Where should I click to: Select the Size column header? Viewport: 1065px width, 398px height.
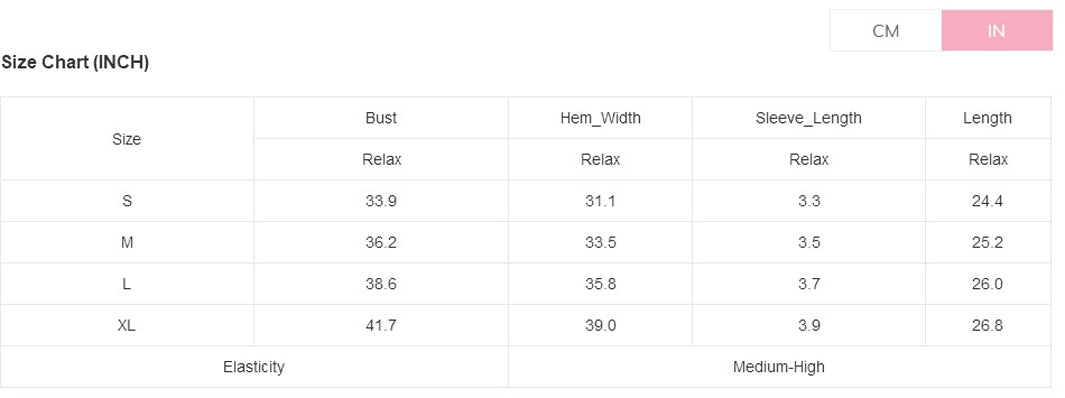coord(126,139)
